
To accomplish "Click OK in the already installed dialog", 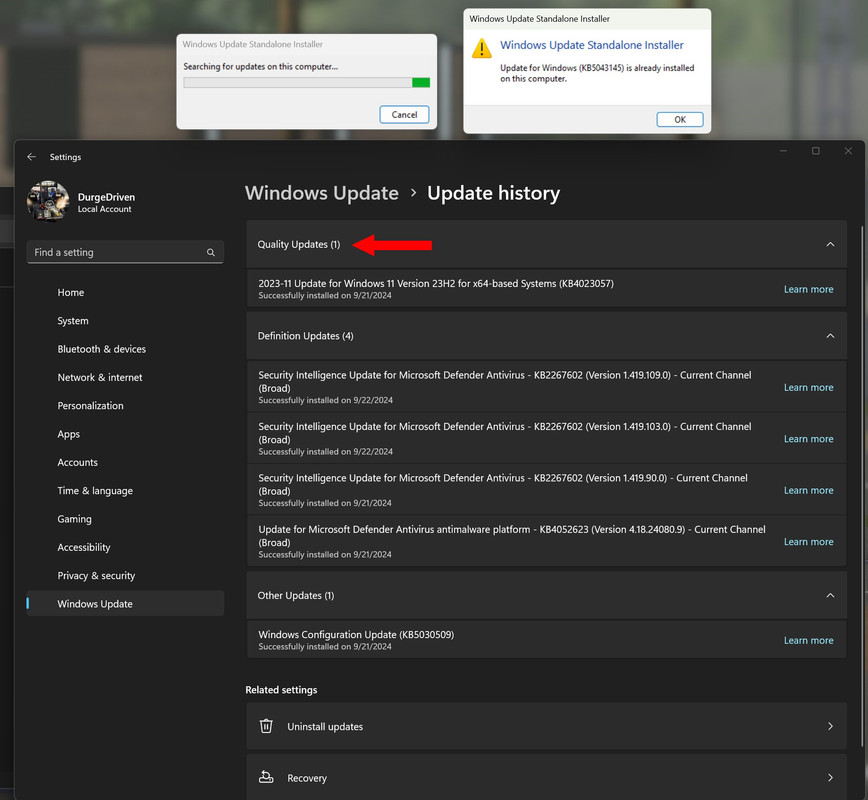I will (x=680, y=119).
